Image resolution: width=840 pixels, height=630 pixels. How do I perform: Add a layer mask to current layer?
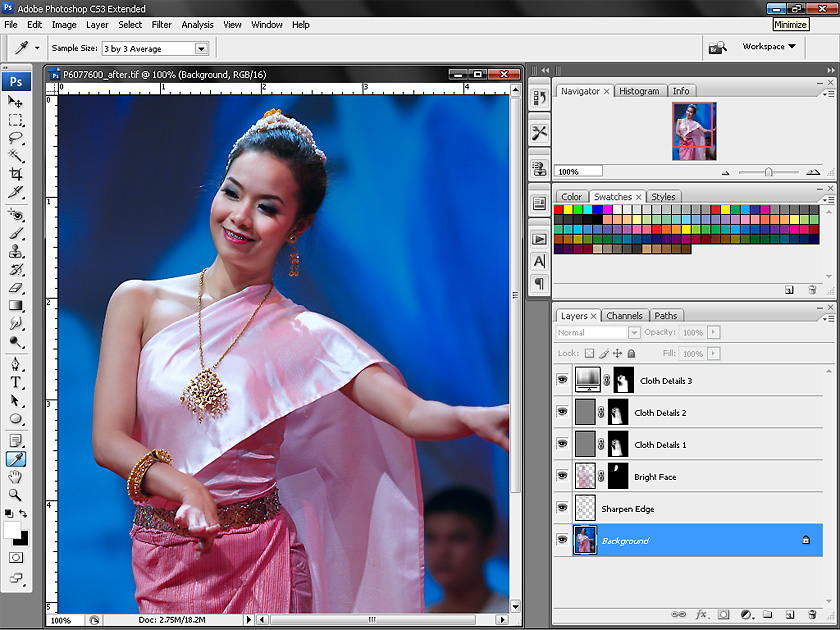tap(723, 614)
